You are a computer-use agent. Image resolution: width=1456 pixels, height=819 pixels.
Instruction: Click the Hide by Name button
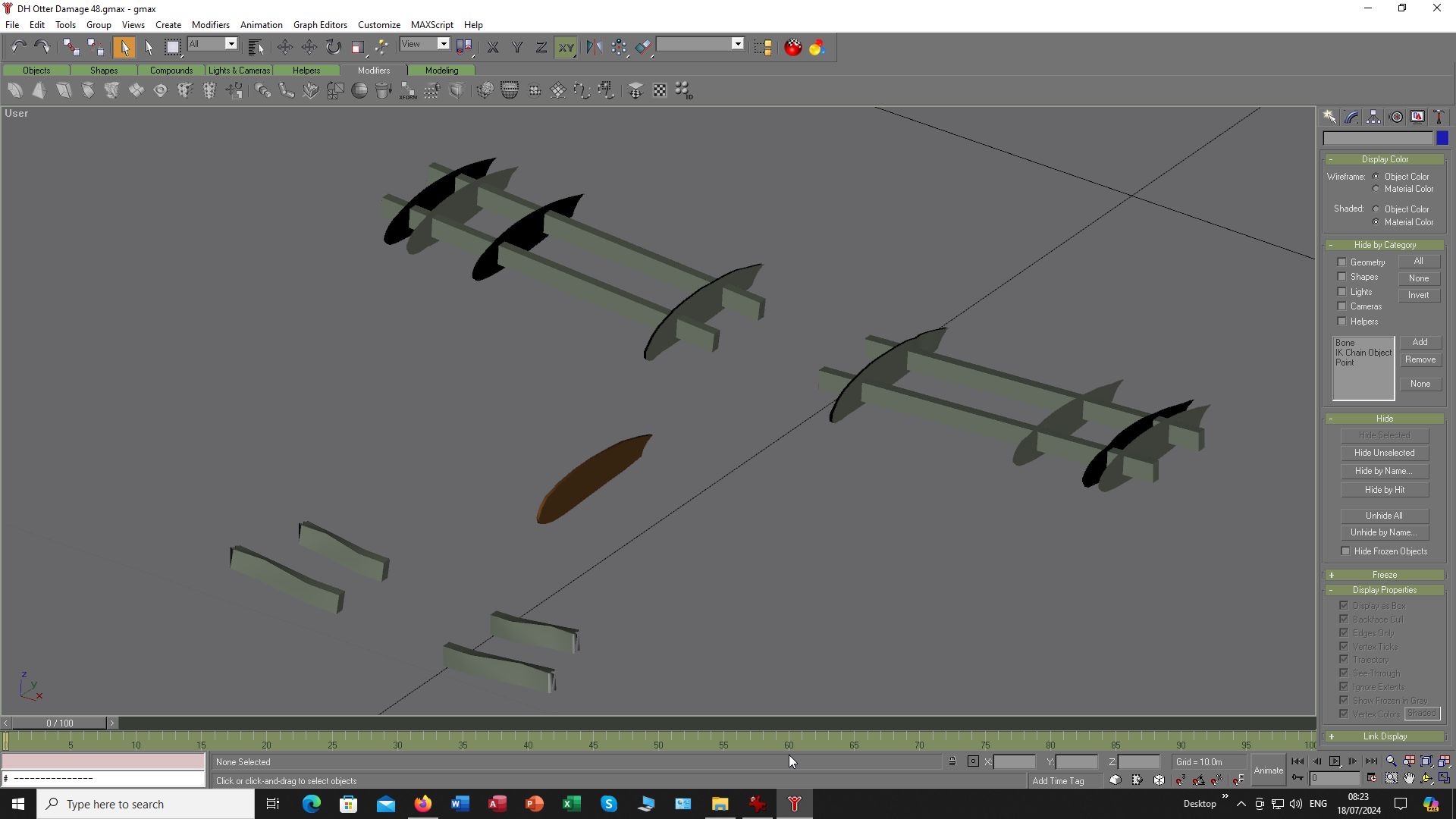1384,471
